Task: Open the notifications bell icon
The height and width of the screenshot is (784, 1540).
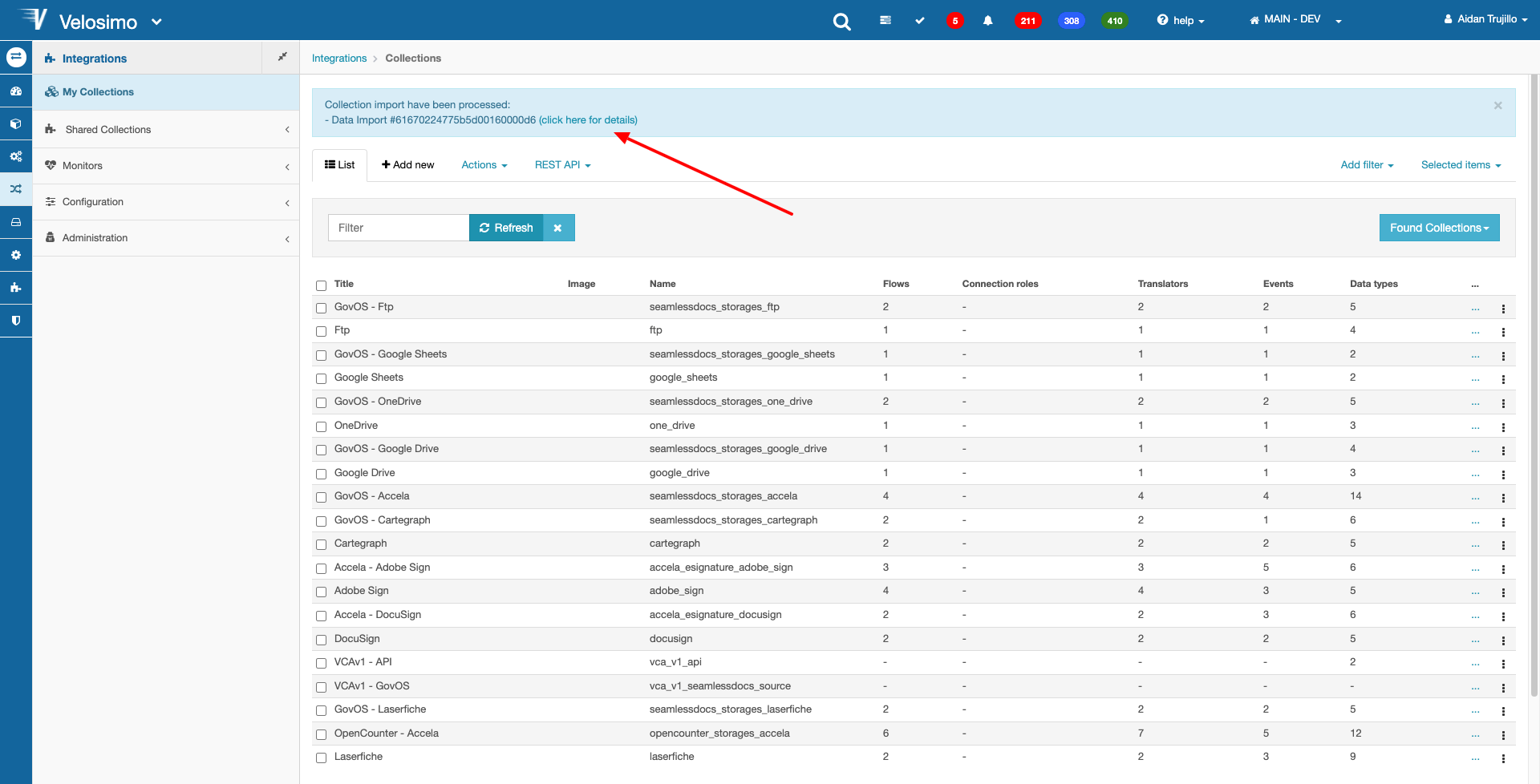Action: (988, 21)
